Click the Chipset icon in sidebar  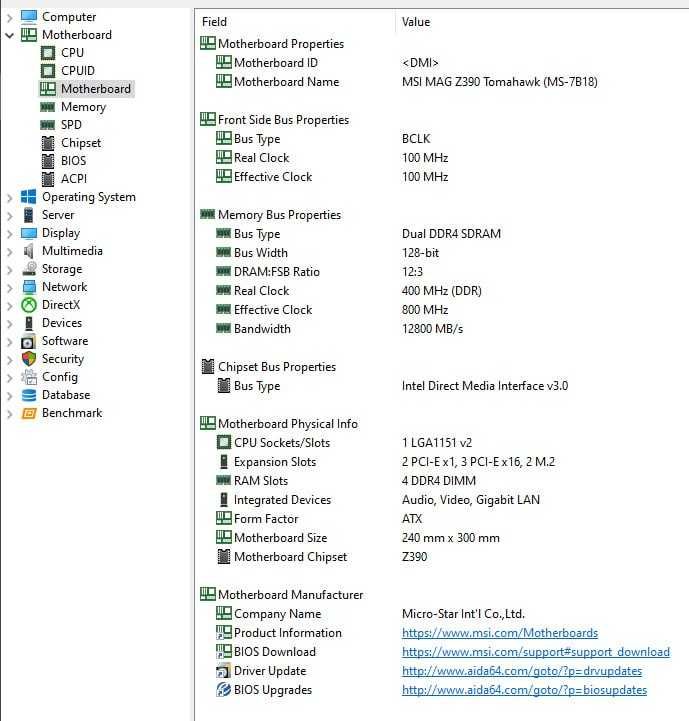[x=48, y=143]
